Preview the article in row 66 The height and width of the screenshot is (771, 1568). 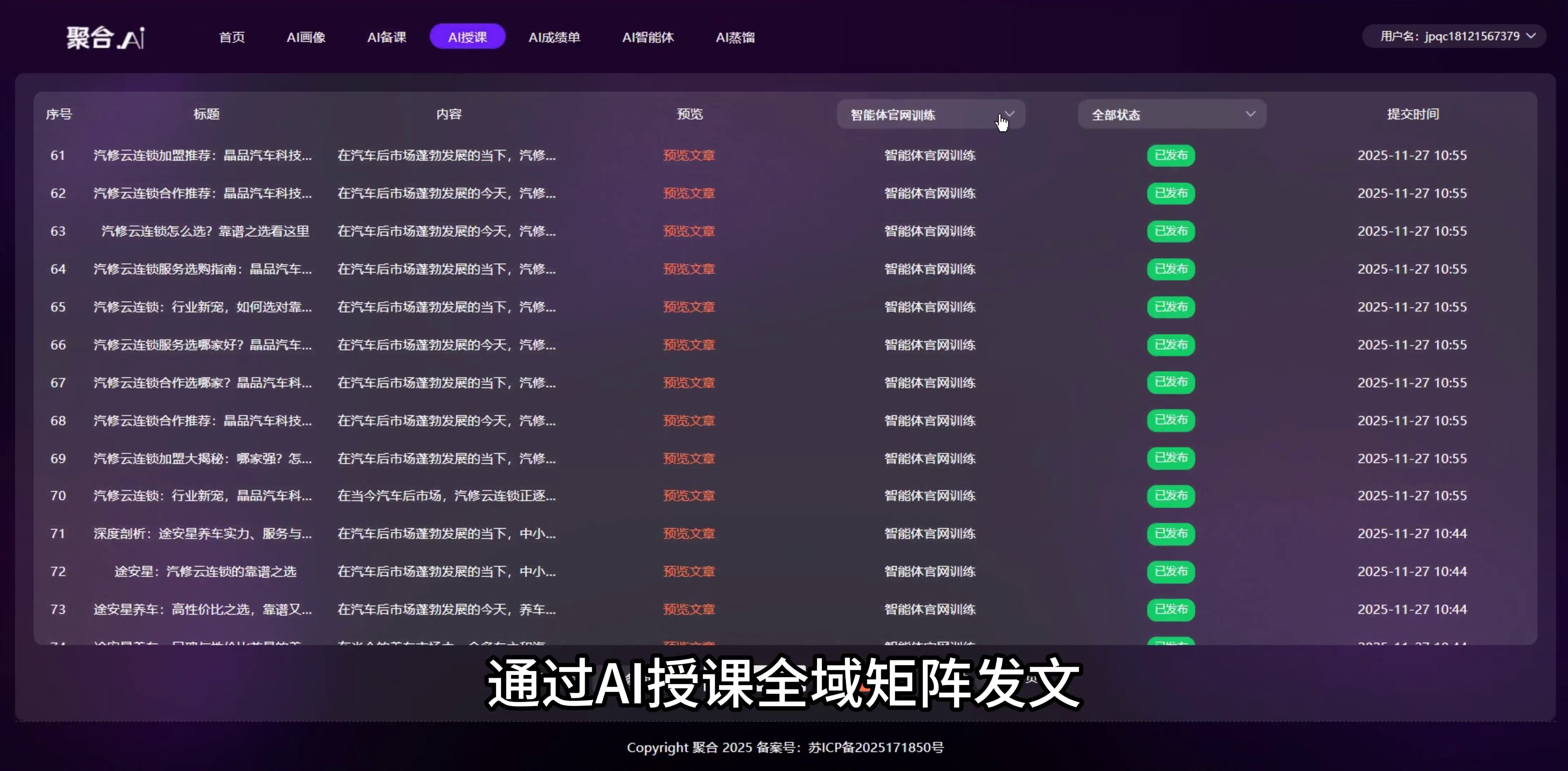[688, 344]
